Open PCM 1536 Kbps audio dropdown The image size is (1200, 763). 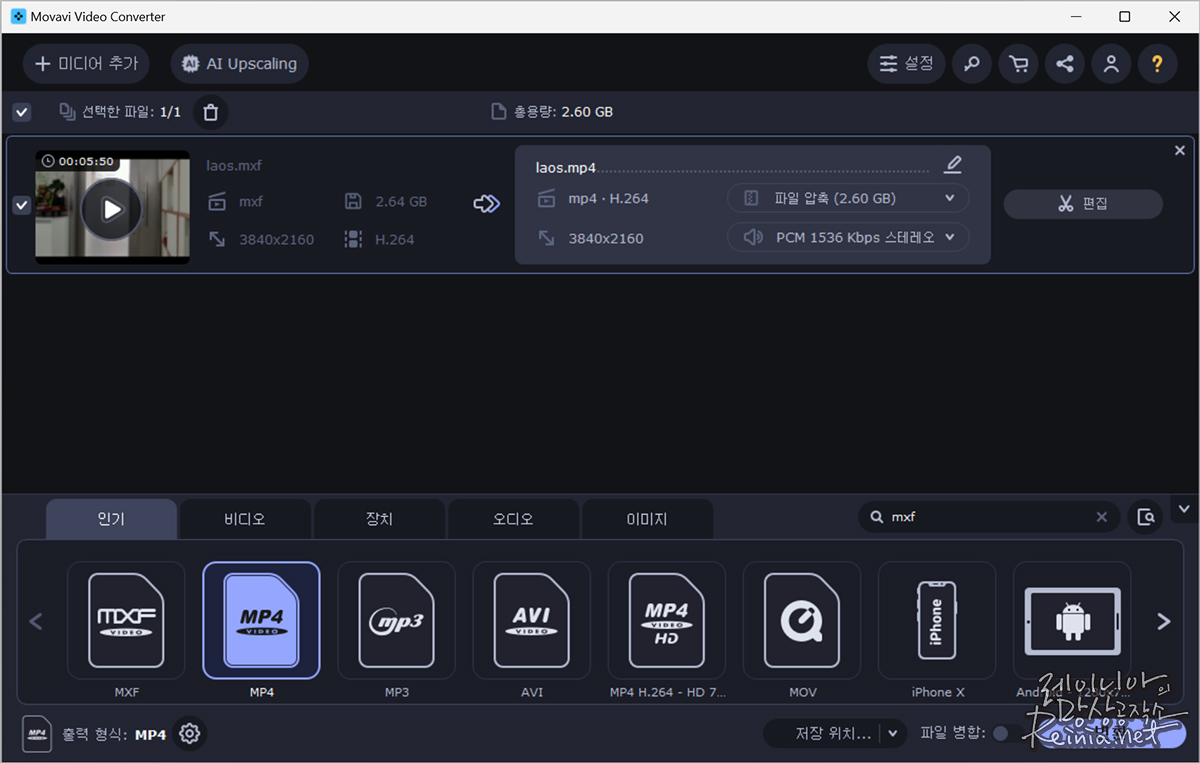click(848, 237)
